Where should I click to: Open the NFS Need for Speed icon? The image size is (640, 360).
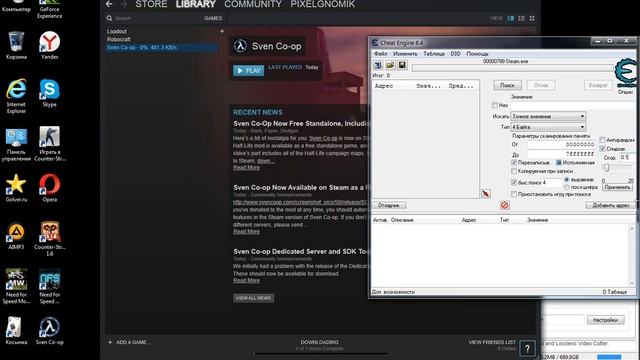tap(49, 286)
